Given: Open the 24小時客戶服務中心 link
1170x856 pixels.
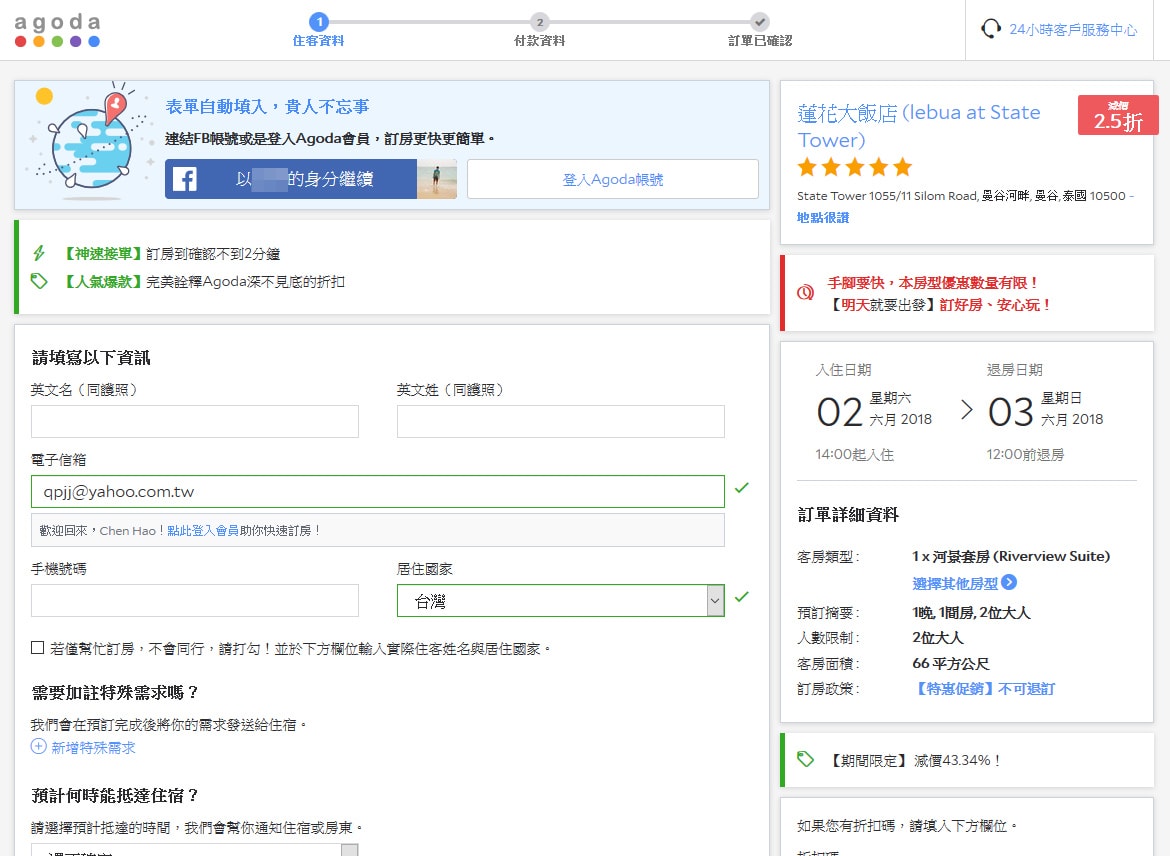Looking at the screenshot, I should click(1073, 30).
